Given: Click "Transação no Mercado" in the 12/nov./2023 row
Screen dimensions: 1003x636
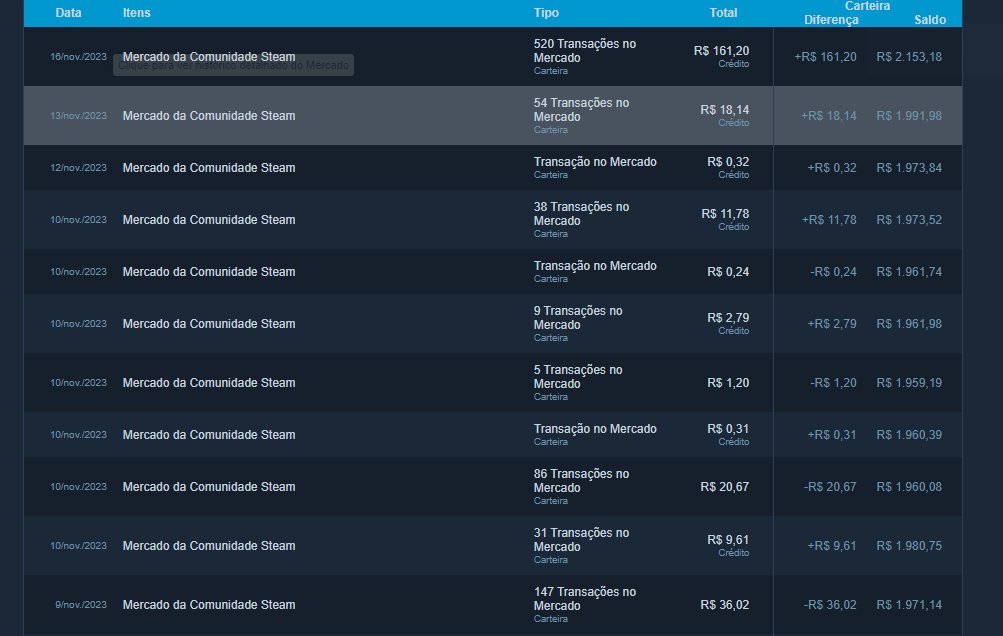Looking at the screenshot, I should (x=596, y=162).
